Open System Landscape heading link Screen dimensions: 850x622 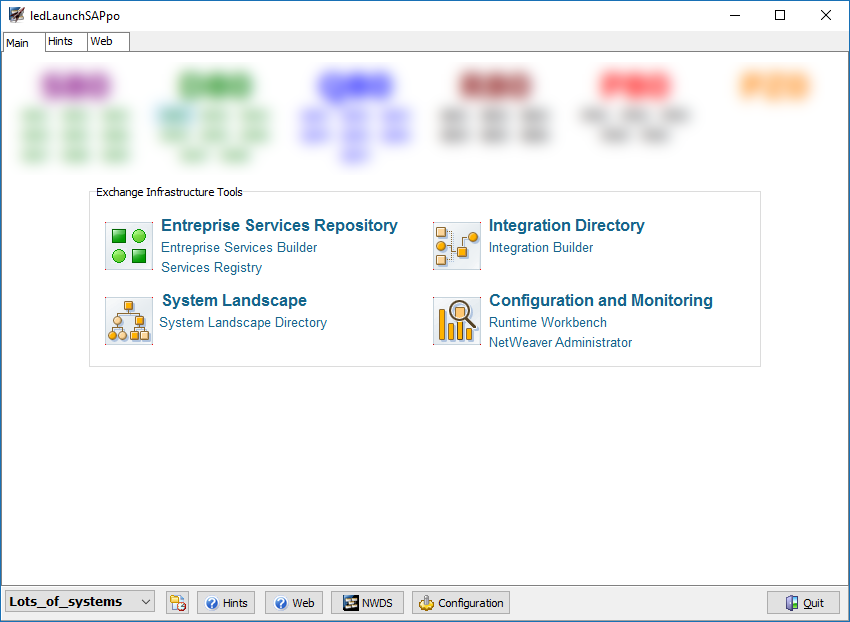(234, 300)
